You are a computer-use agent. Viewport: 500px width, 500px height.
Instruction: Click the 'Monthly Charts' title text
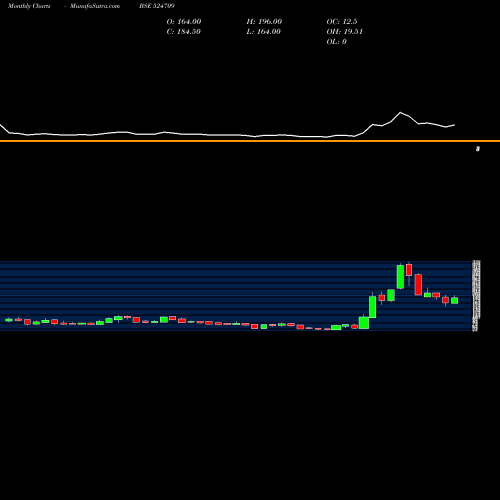click(x=29, y=6)
